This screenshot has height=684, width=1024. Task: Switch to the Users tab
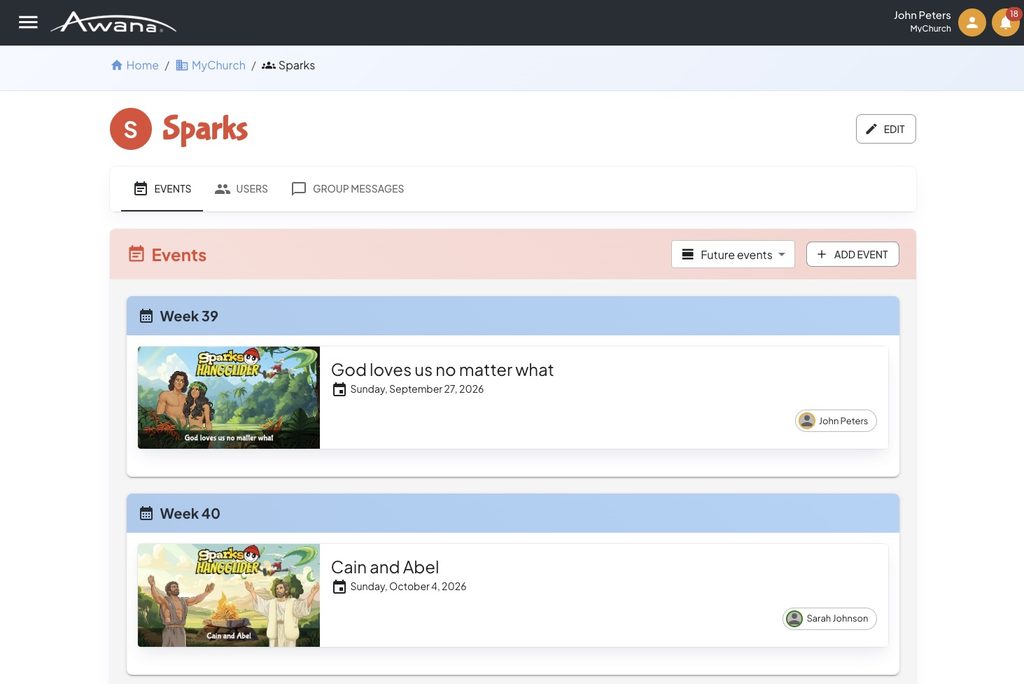pyautogui.click(x=241, y=189)
